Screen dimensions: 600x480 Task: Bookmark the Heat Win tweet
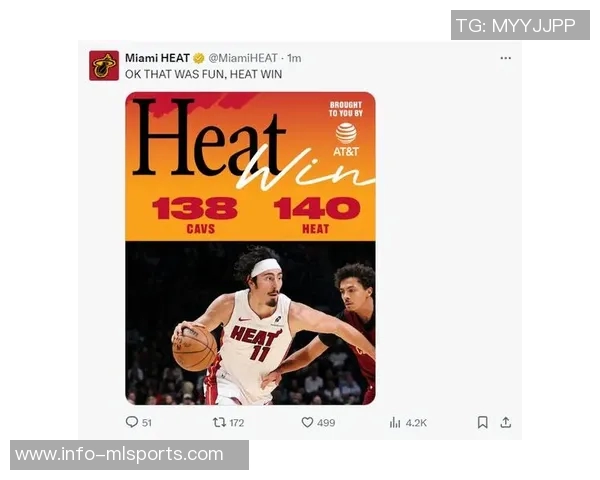tap(483, 422)
